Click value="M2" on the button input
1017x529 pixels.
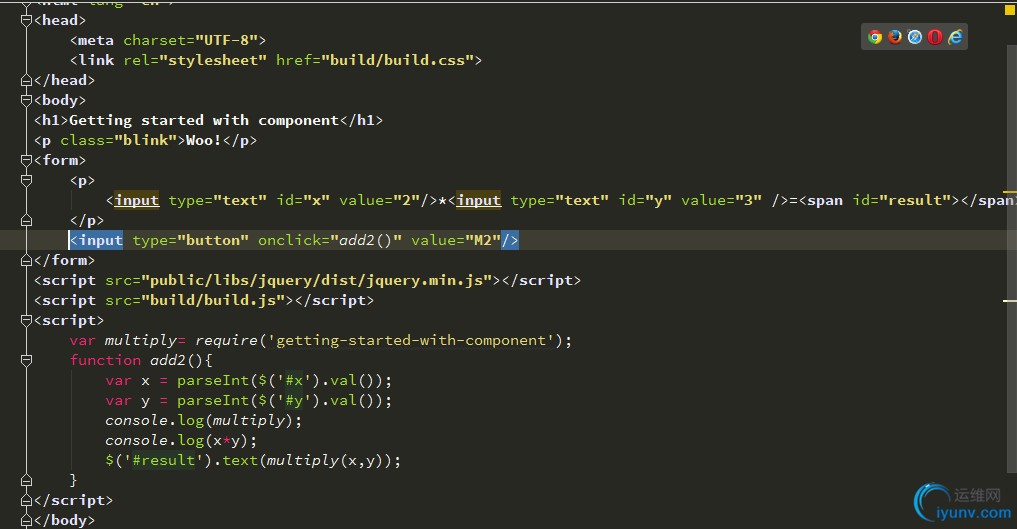[456, 241]
